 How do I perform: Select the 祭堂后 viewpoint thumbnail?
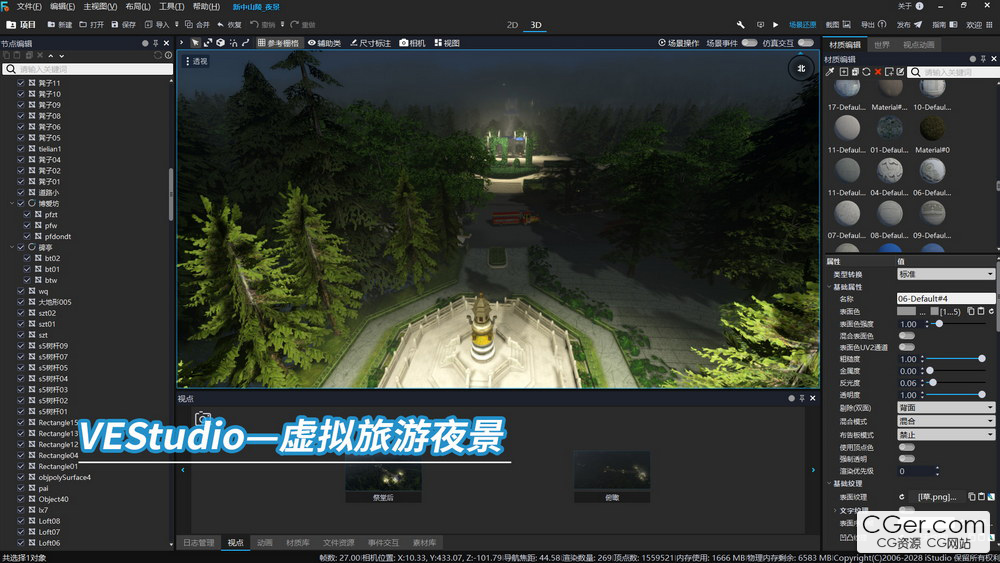pyautogui.click(x=383, y=478)
